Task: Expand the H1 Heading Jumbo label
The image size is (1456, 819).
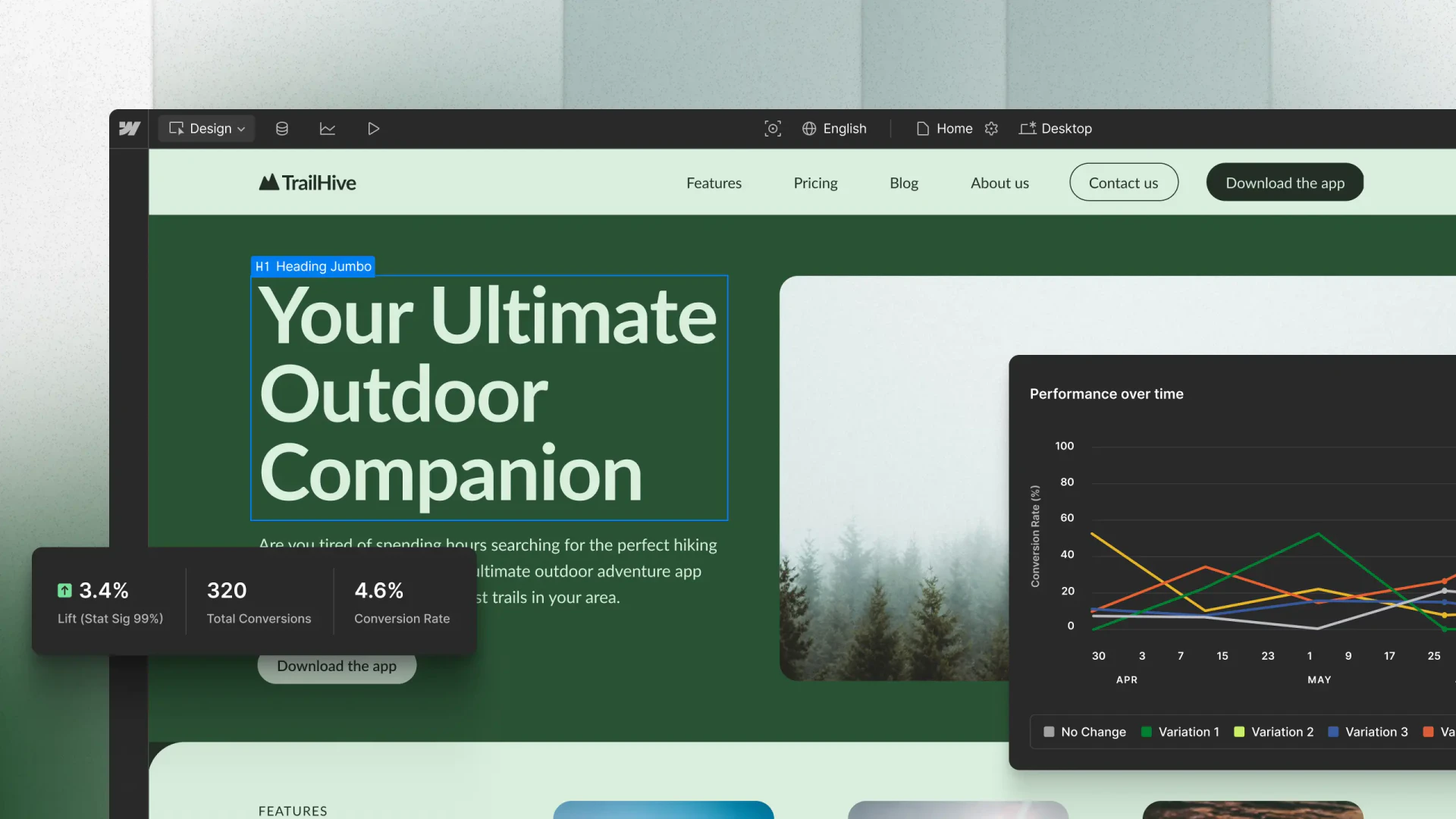Action: (312, 266)
